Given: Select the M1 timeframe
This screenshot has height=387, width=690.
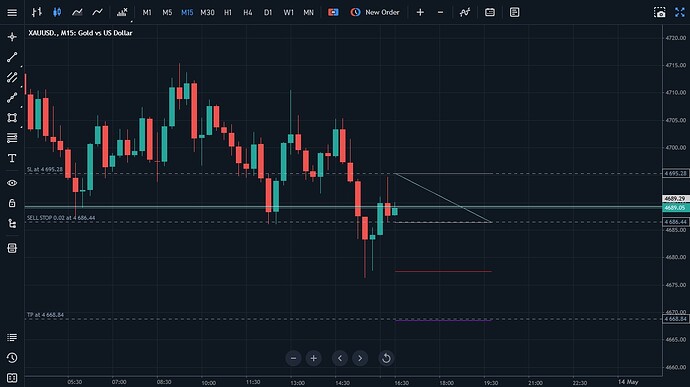Looking at the screenshot, I should point(147,12).
